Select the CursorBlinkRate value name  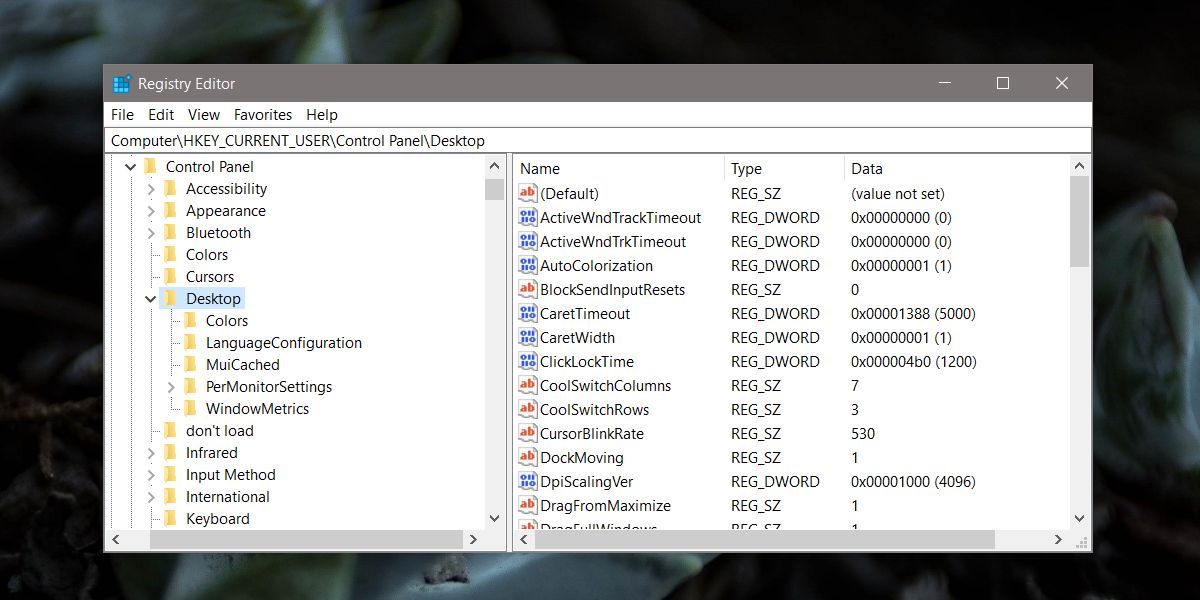(x=592, y=433)
